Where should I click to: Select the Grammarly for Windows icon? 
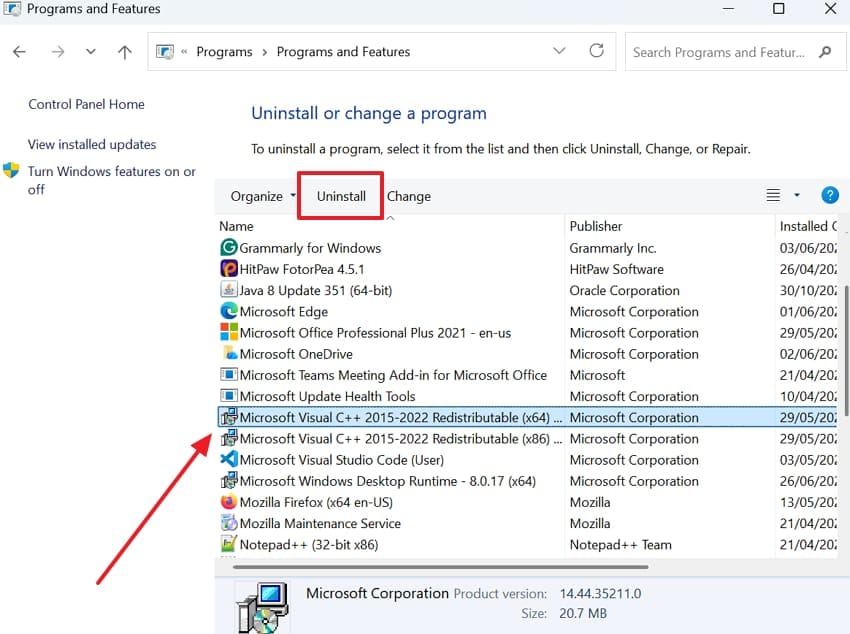click(x=229, y=248)
